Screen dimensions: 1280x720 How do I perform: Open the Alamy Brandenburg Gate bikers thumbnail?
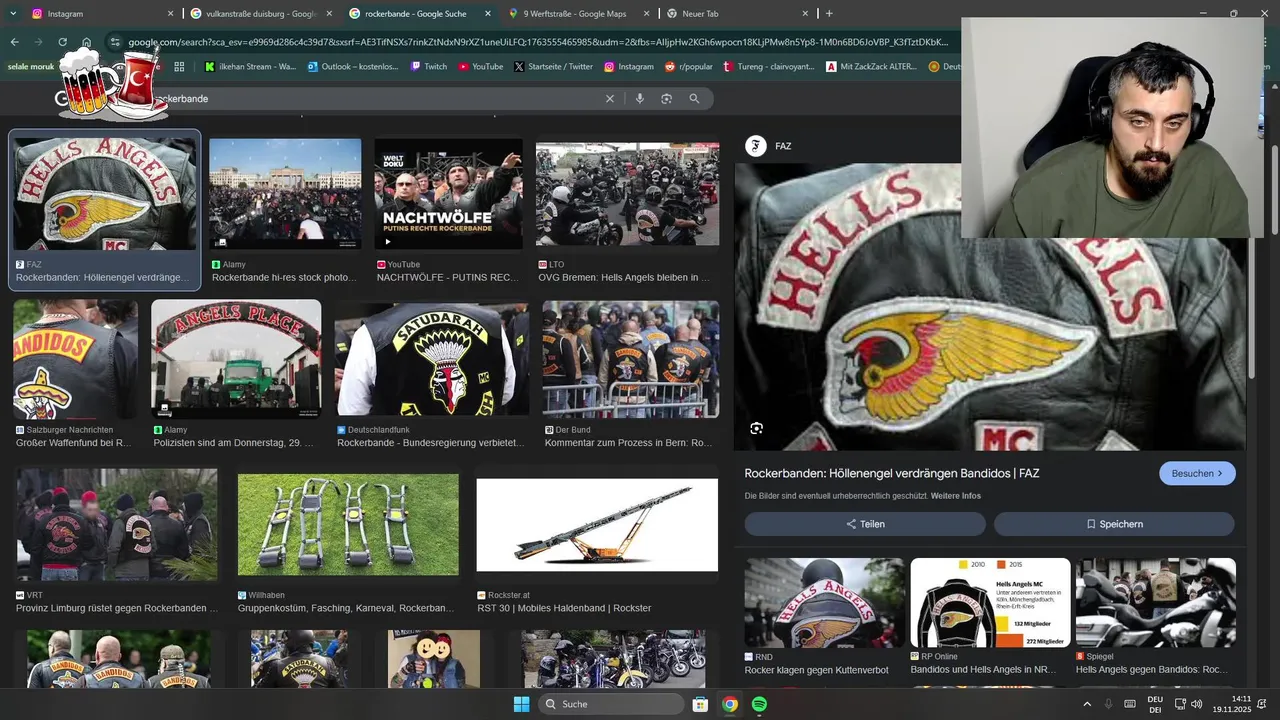tap(285, 194)
